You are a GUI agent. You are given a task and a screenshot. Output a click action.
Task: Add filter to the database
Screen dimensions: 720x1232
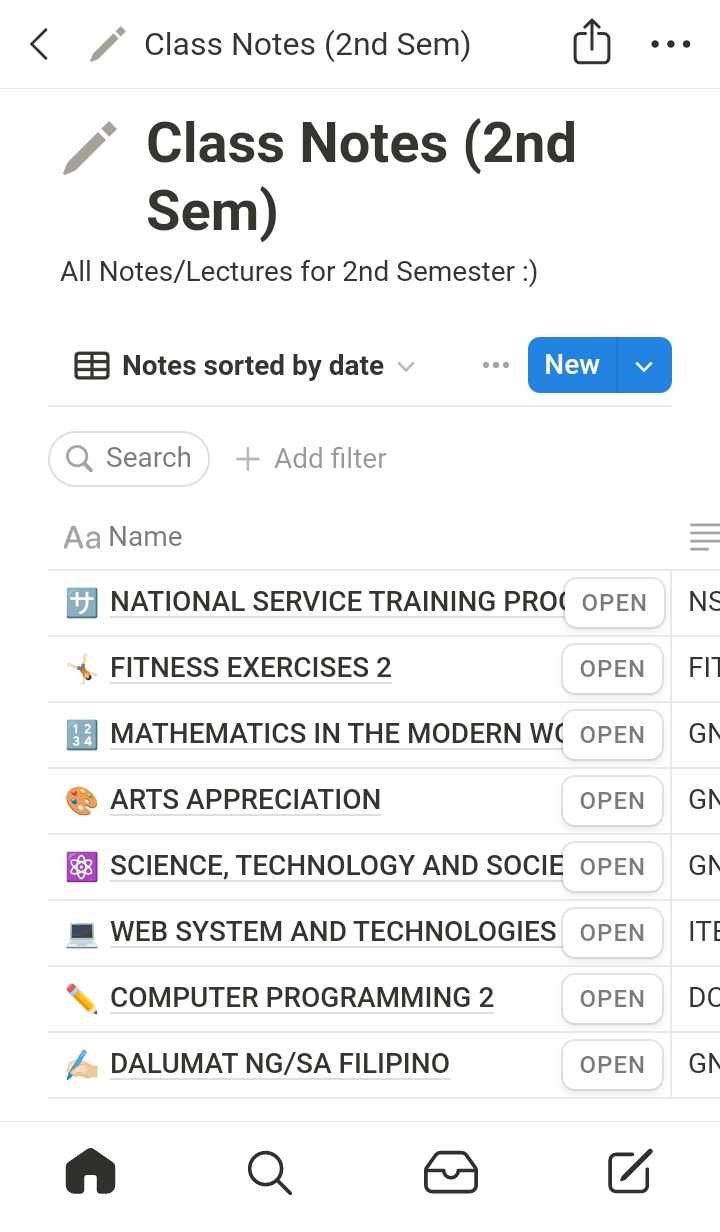(311, 458)
